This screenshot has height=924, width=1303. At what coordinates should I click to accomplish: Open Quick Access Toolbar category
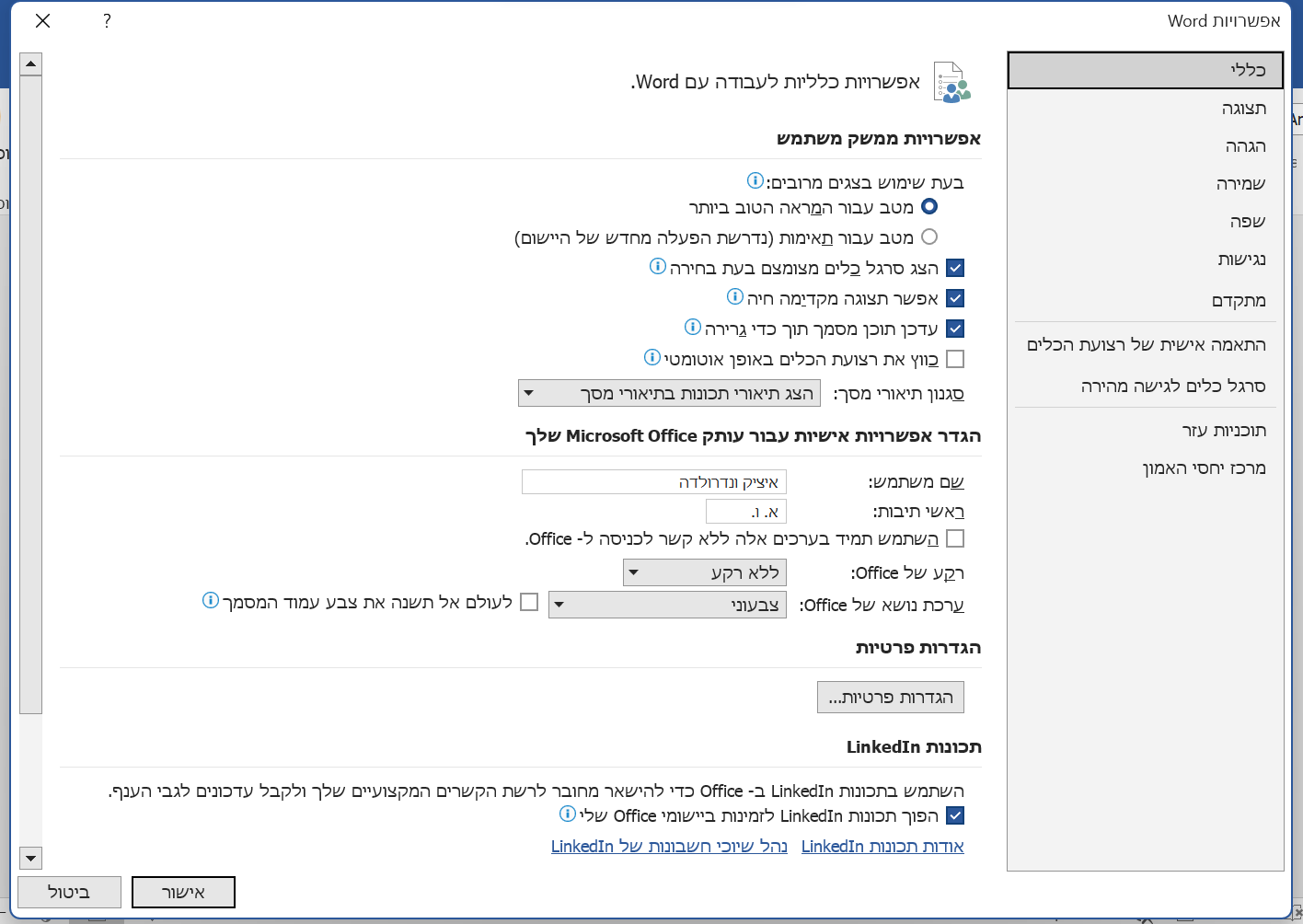[1146, 386]
